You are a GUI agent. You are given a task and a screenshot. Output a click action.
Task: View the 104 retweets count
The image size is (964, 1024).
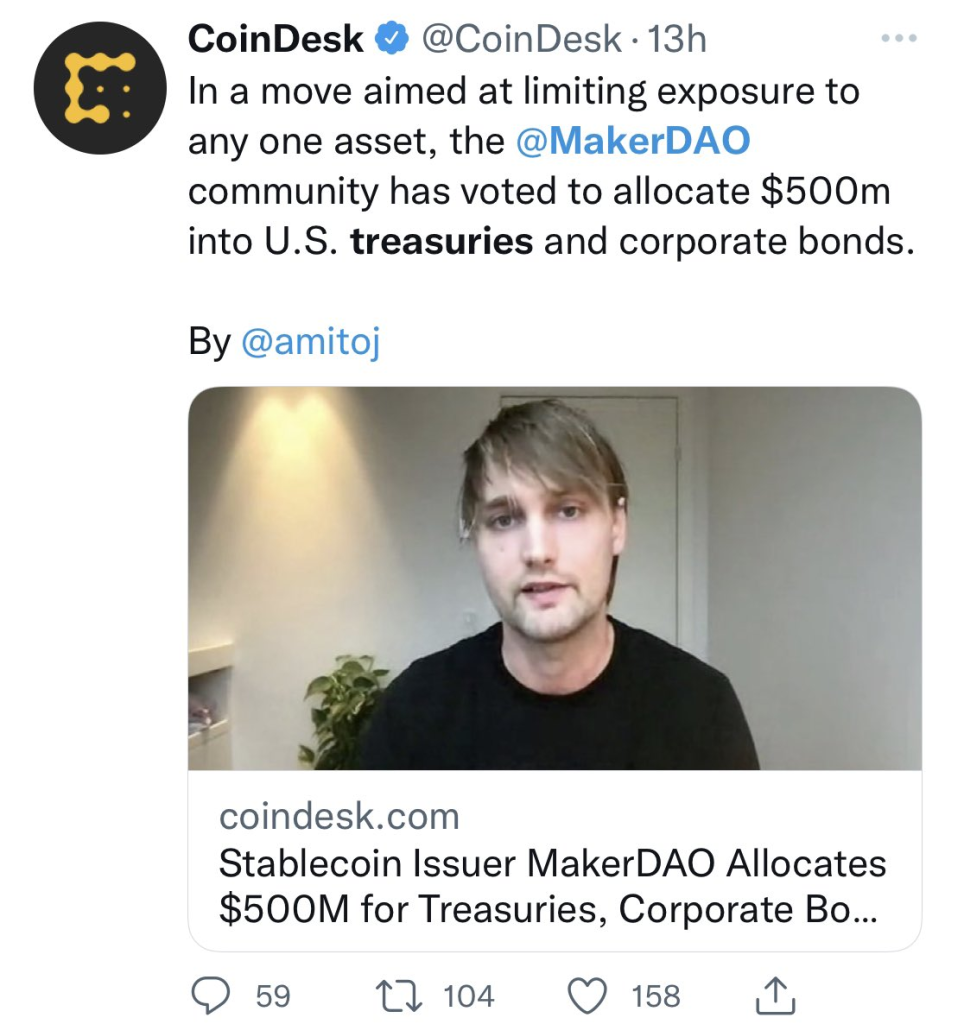tap(468, 997)
